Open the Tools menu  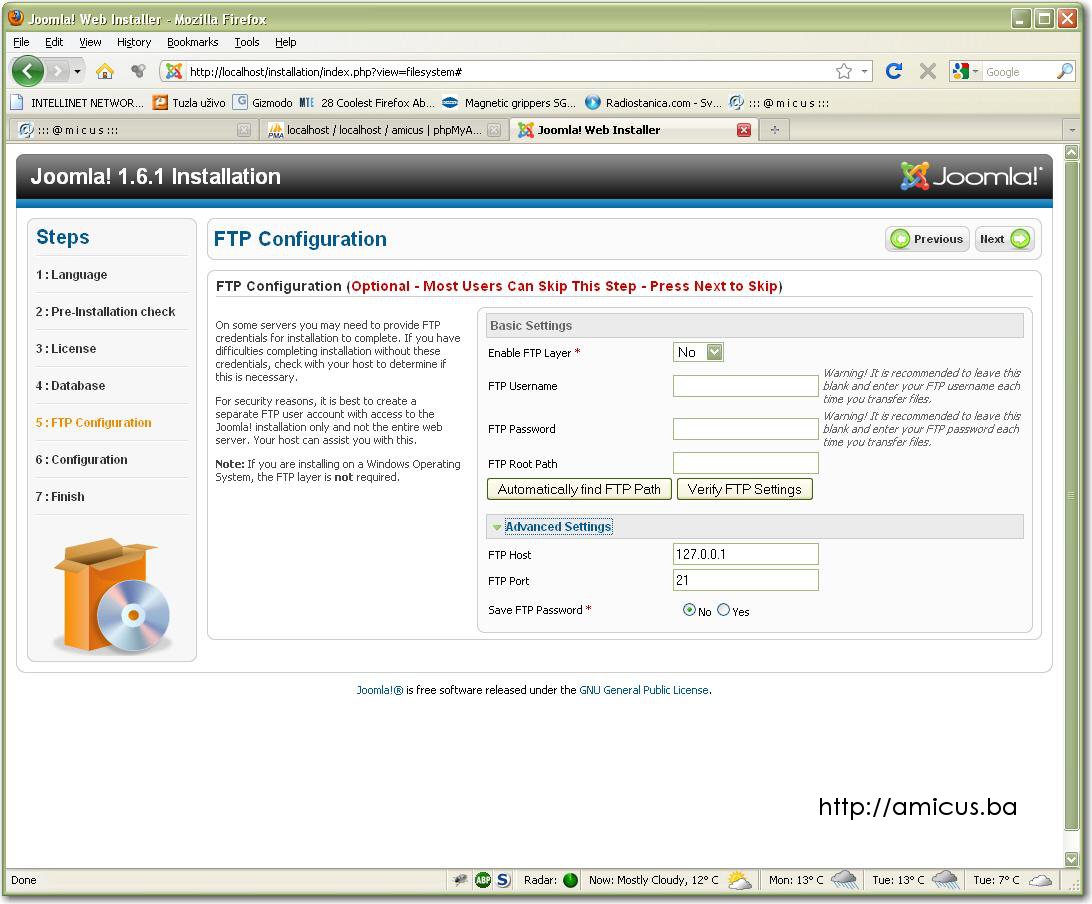[247, 42]
